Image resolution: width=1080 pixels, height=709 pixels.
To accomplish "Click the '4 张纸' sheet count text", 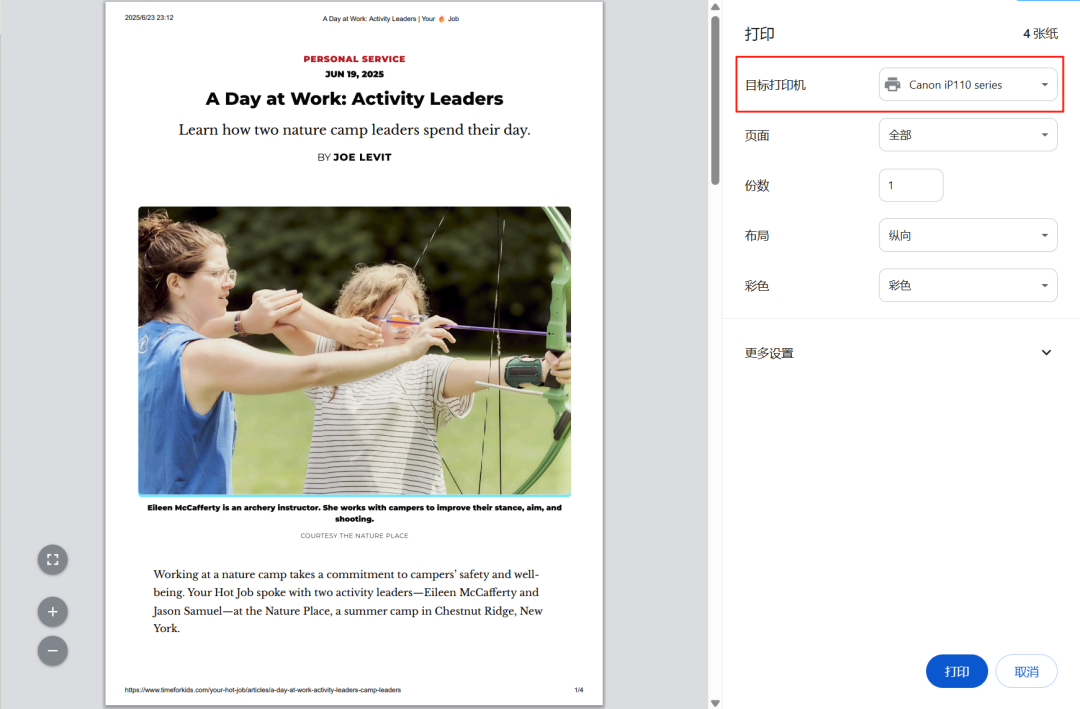I will click(1040, 34).
